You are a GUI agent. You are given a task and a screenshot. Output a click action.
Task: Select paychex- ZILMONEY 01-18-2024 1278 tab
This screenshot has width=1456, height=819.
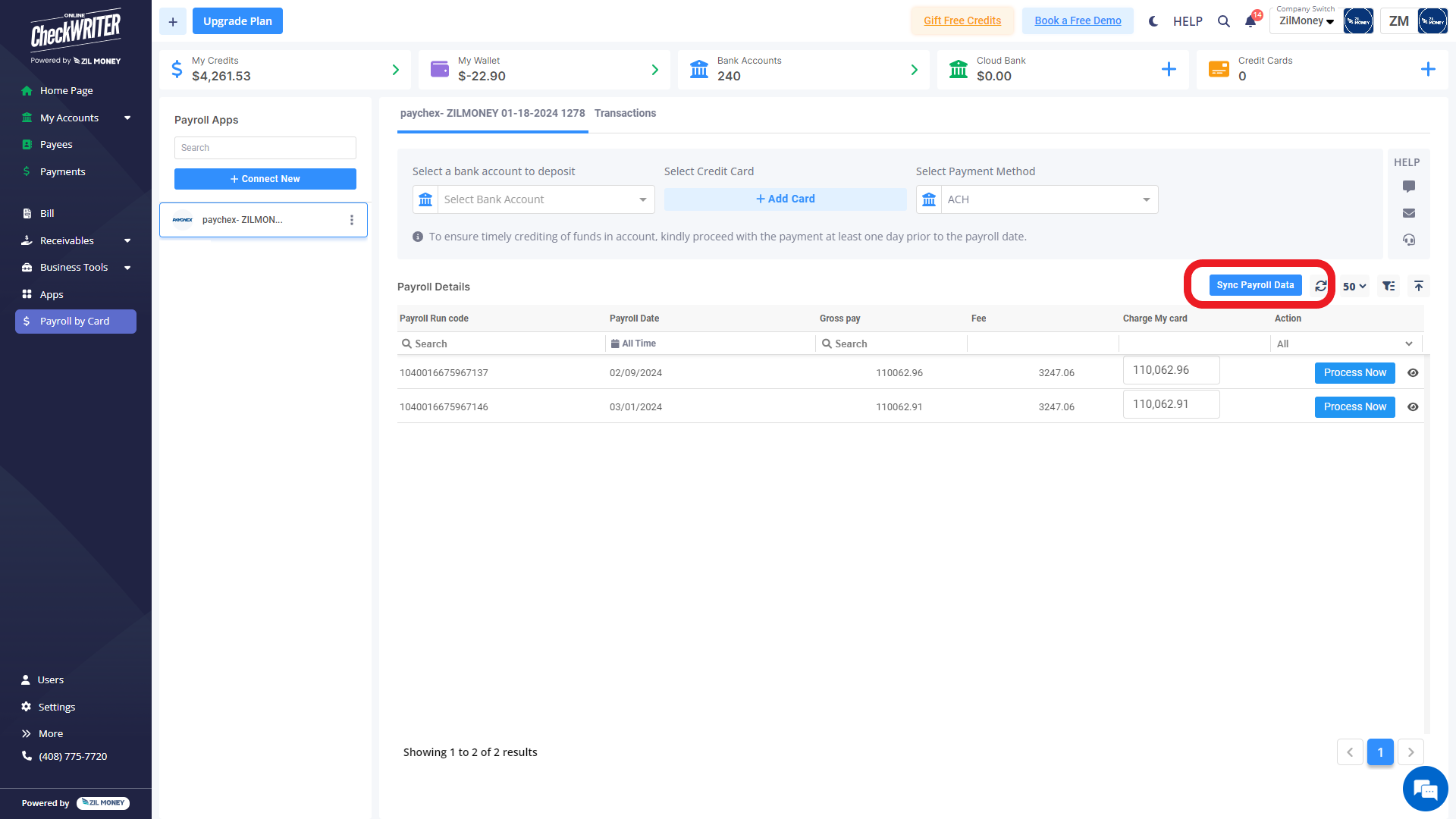click(492, 113)
